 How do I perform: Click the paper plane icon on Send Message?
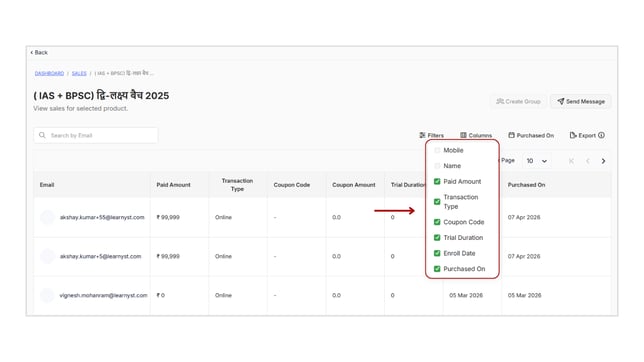(561, 101)
